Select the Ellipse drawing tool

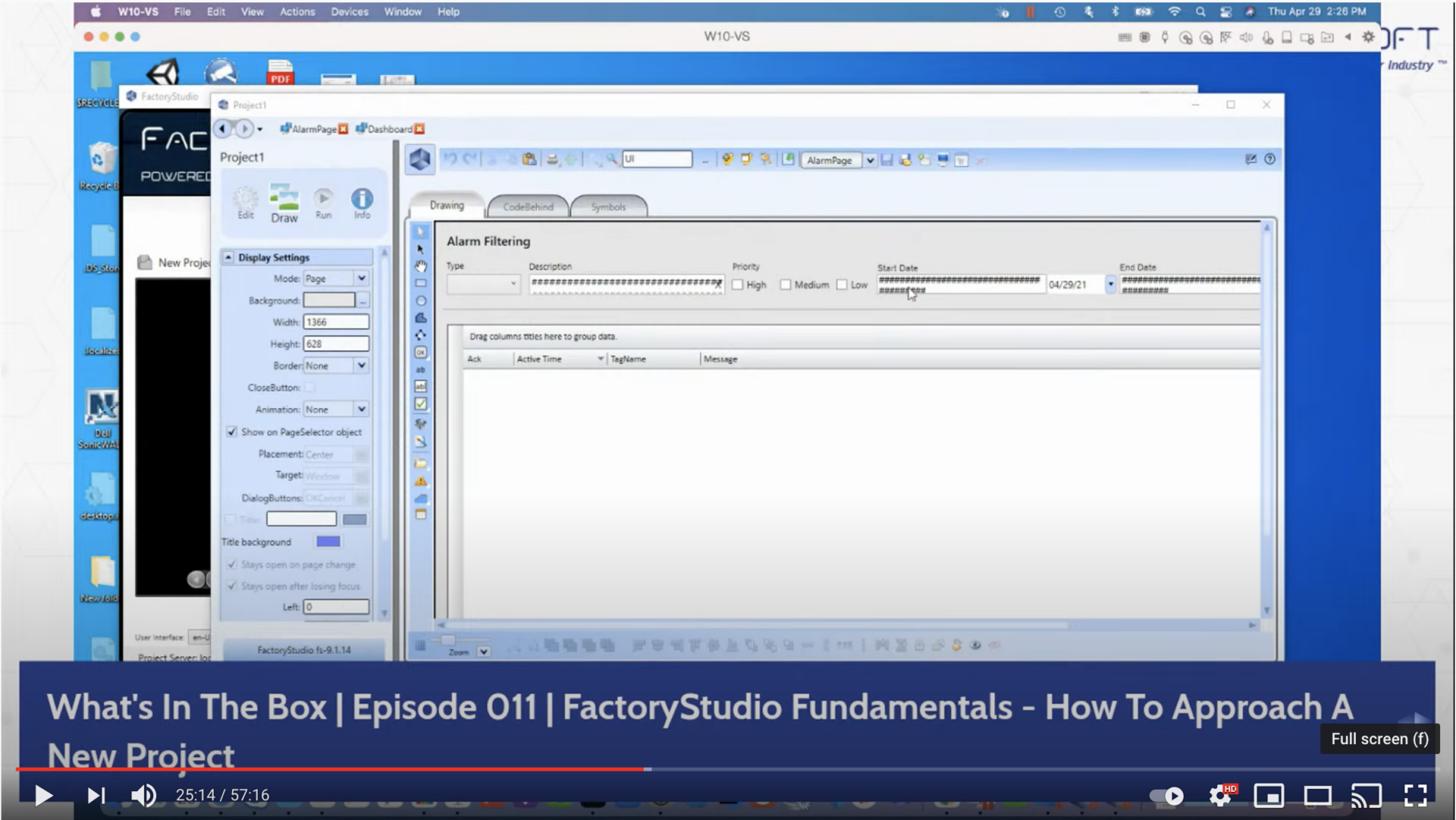click(x=421, y=300)
